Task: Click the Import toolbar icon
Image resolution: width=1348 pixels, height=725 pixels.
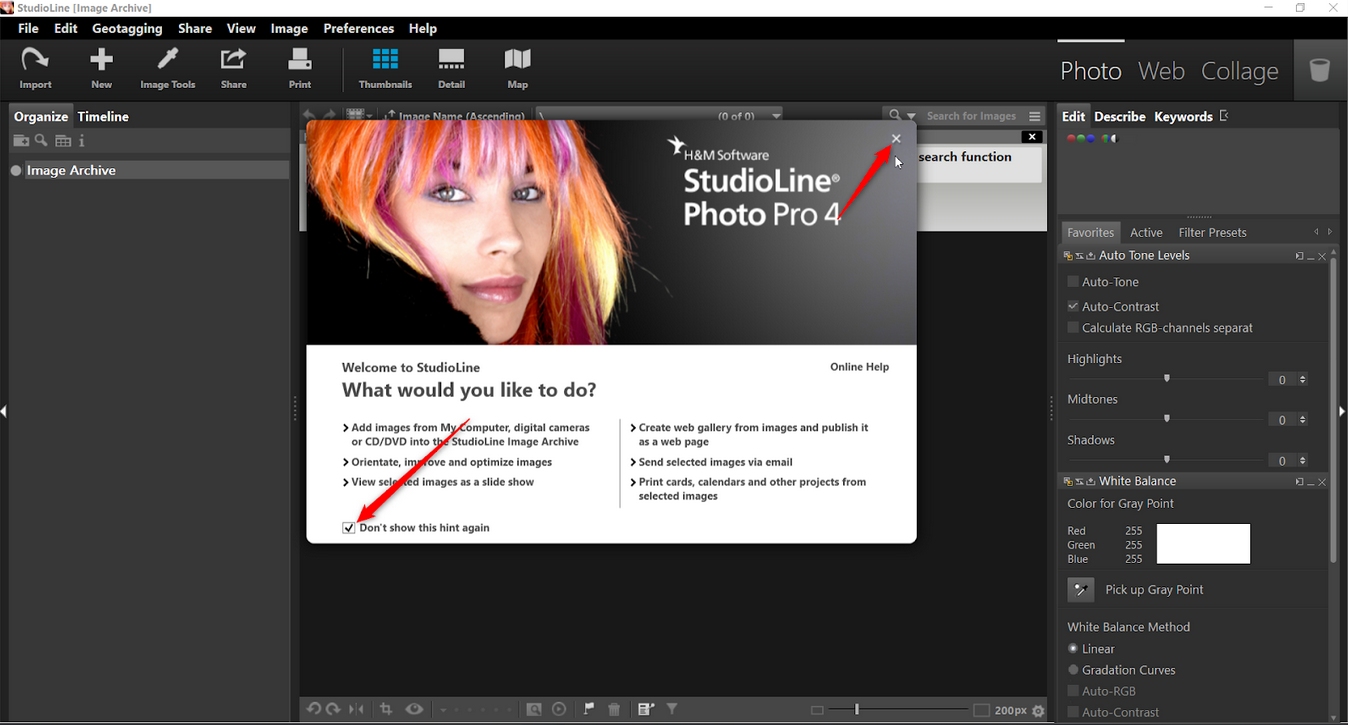Action: click(x=35, y=69)
